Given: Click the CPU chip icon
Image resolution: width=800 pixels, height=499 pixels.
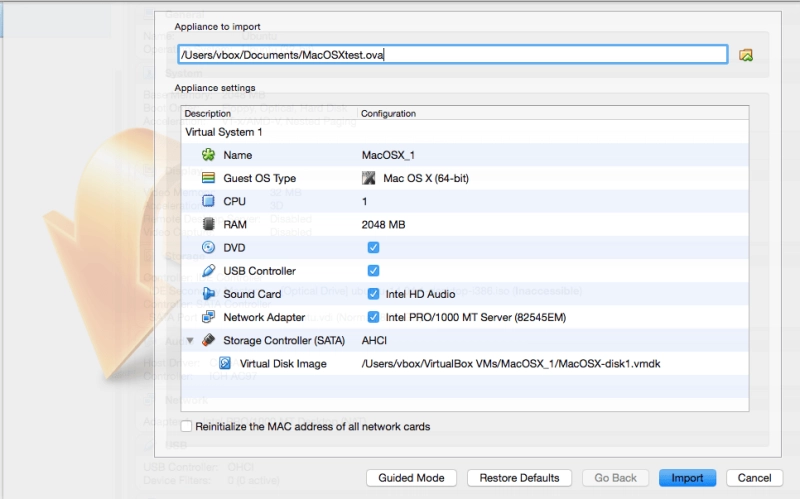Looking at the screenshot, I should [x=208, y=201].
